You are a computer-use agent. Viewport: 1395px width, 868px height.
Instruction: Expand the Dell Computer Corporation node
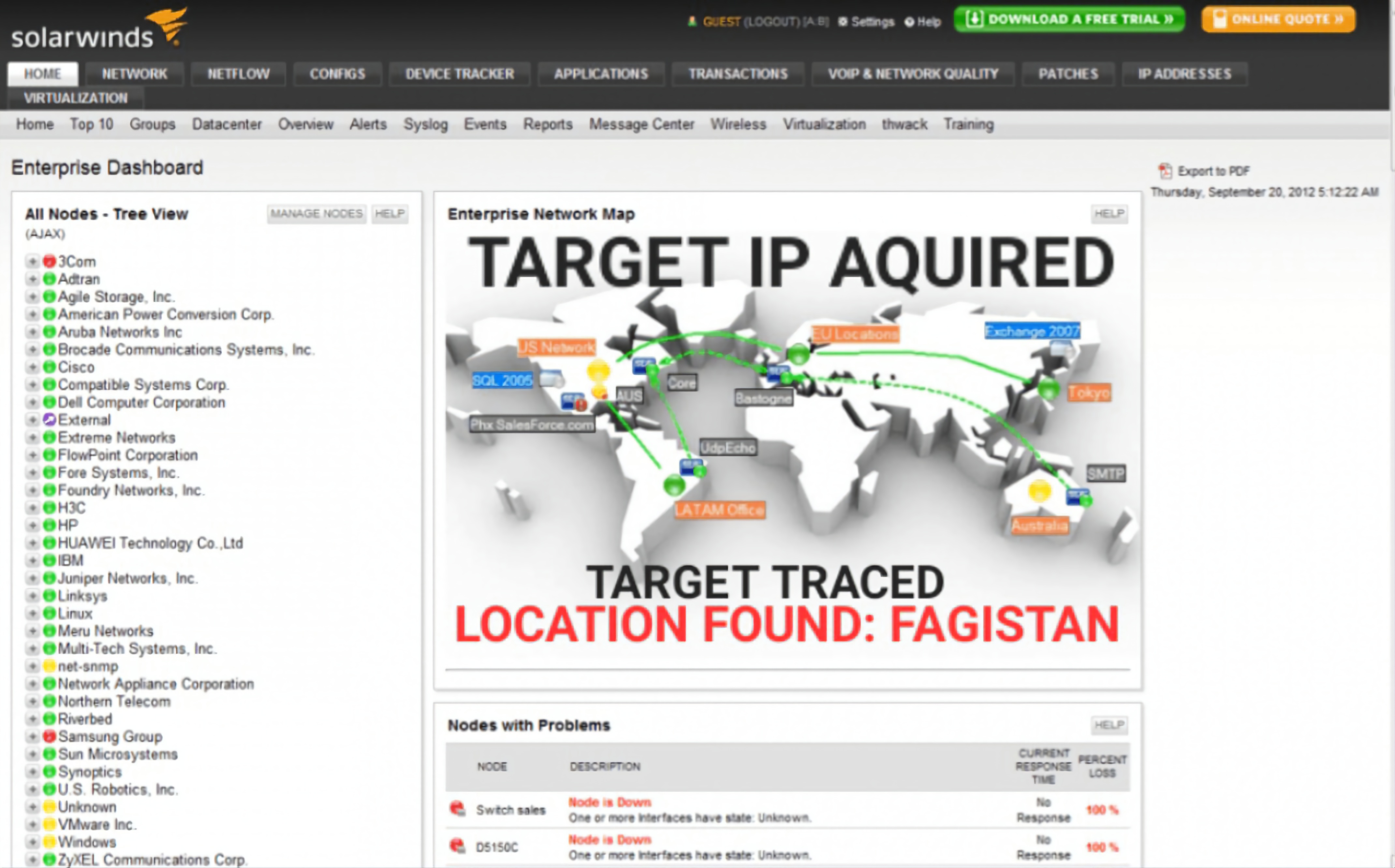(33, 402)
